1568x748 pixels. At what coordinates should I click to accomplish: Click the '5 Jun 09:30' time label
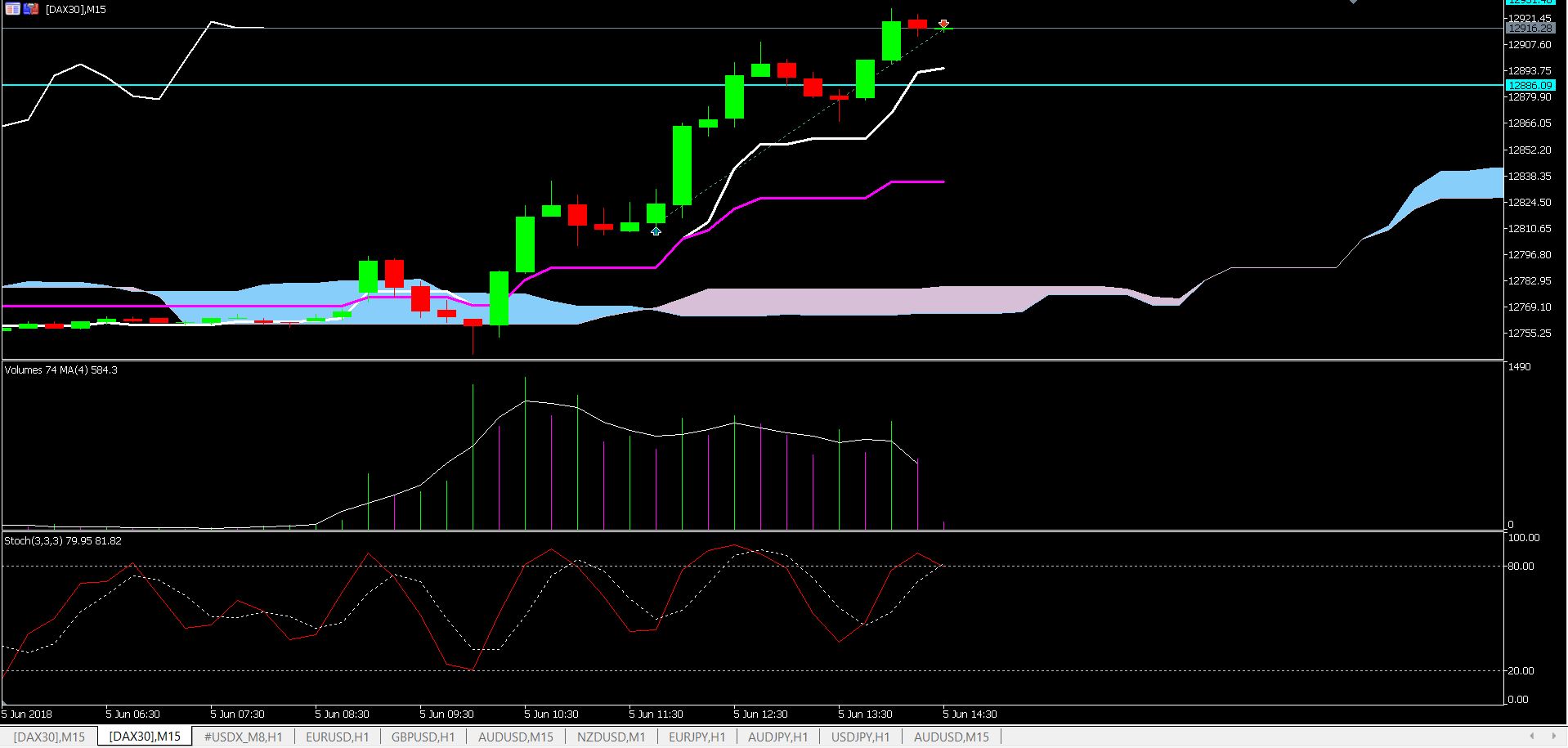click(x=446, y=714)
